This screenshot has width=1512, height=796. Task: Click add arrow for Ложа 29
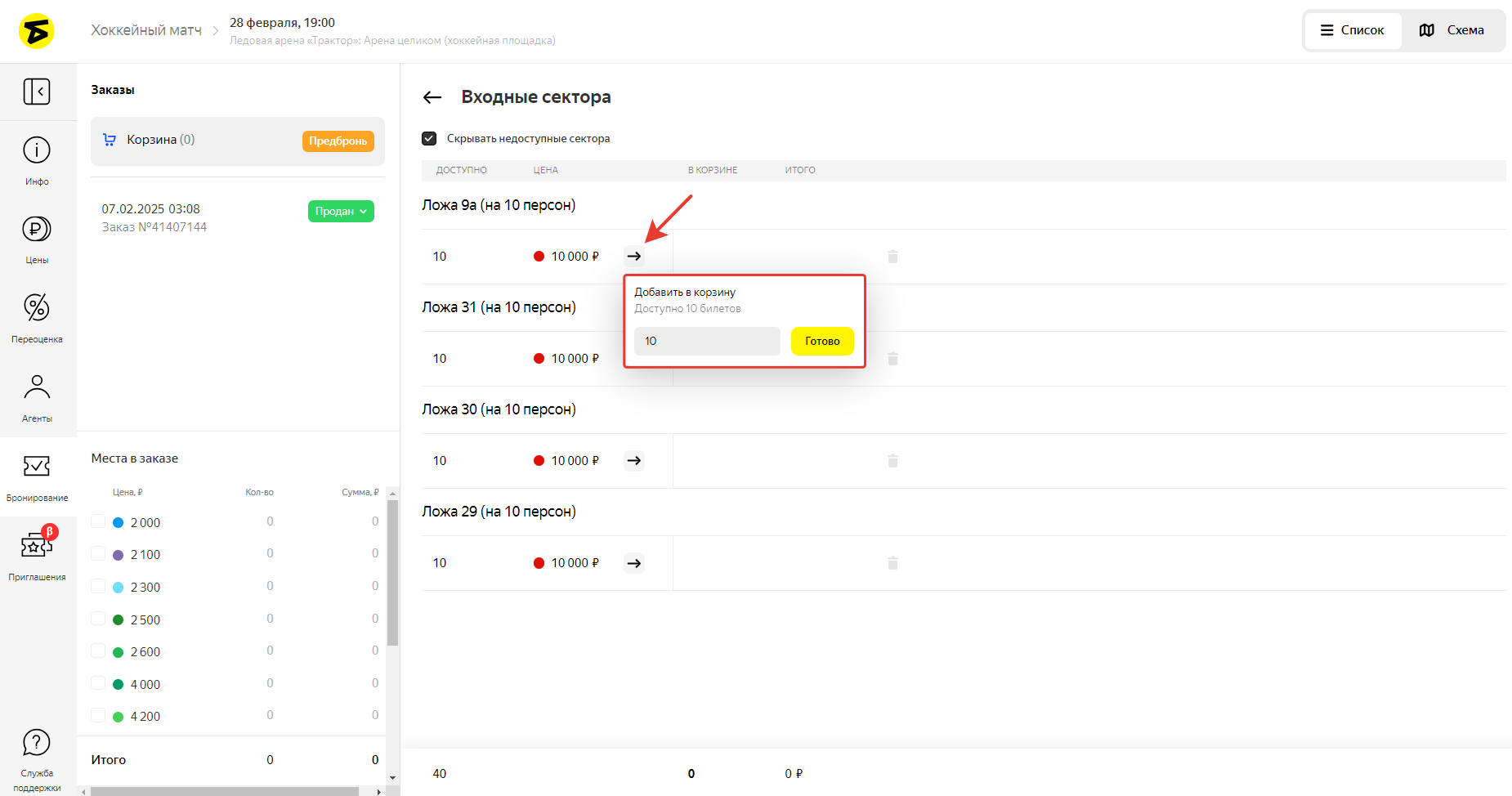(634, 563)
